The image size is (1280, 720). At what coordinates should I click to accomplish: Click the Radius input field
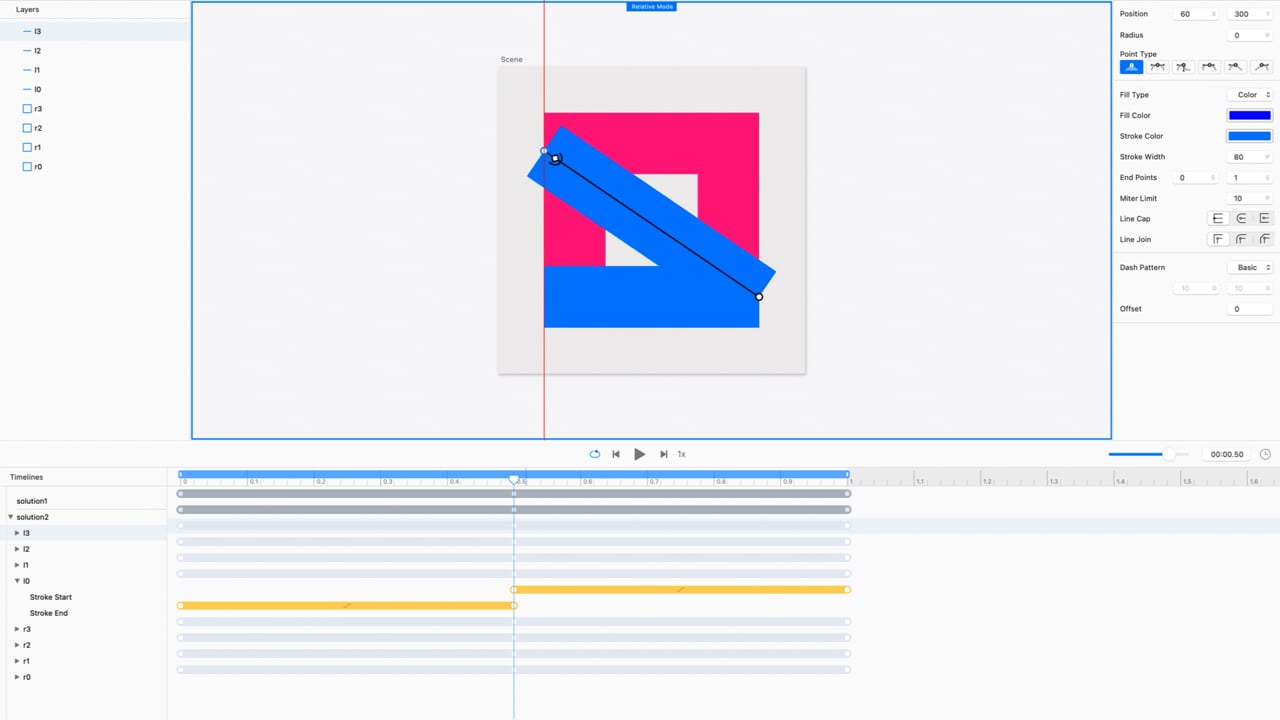(1250, 35)
